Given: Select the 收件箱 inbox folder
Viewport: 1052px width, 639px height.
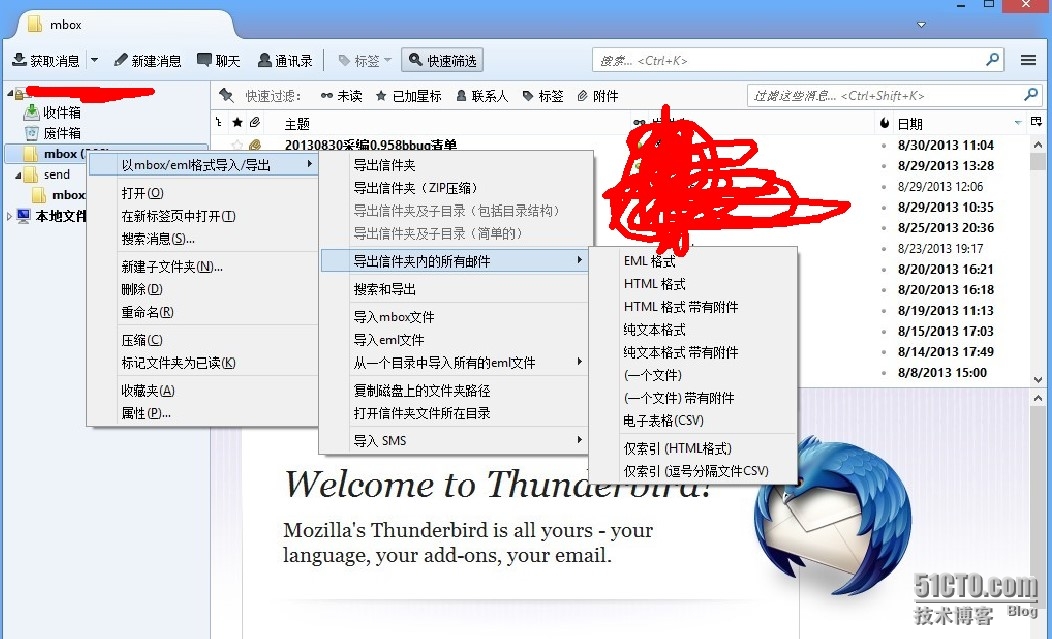Looking at the screenshot, I should 62,112.
